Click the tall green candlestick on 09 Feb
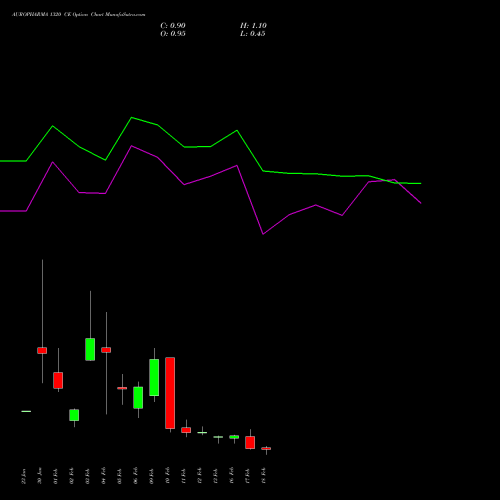Viewport: 500px width, 500px height. 154,377
